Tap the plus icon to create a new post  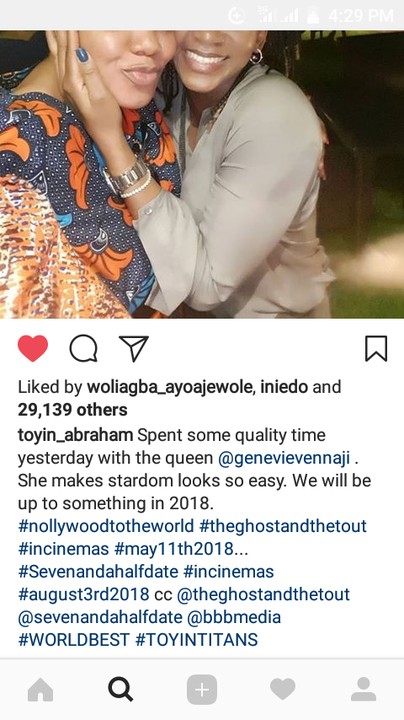pyautogui.click(x=202, y=690)
